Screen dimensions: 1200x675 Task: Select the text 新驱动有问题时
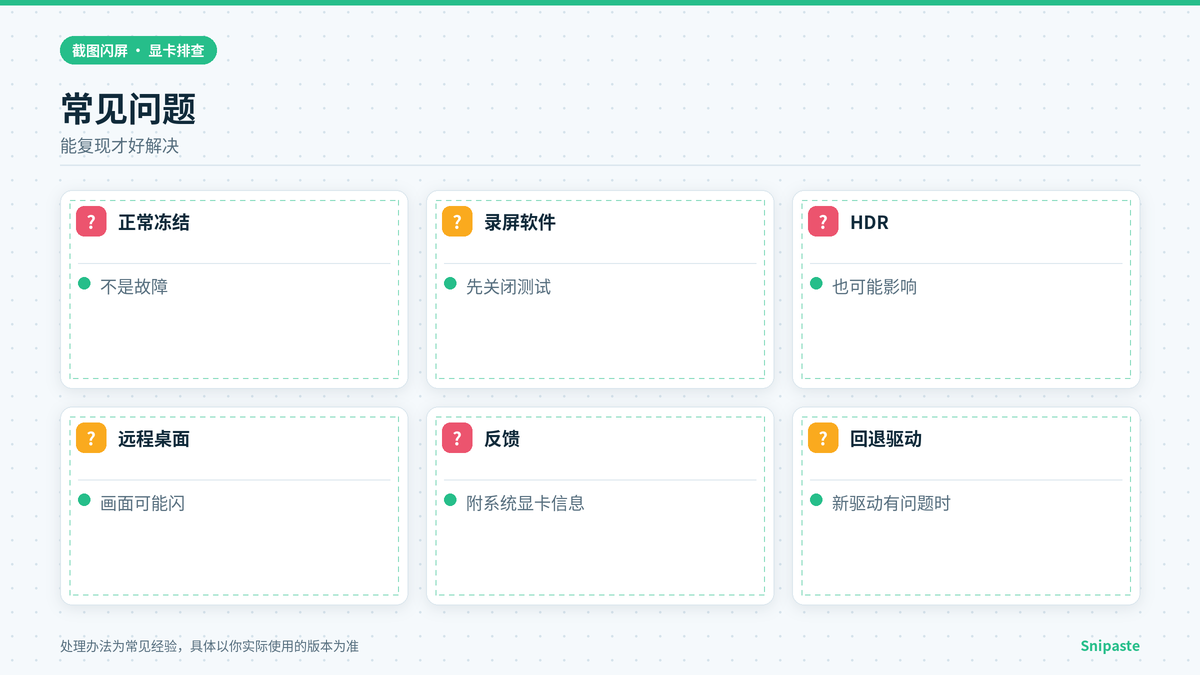(x=891, y=503)
